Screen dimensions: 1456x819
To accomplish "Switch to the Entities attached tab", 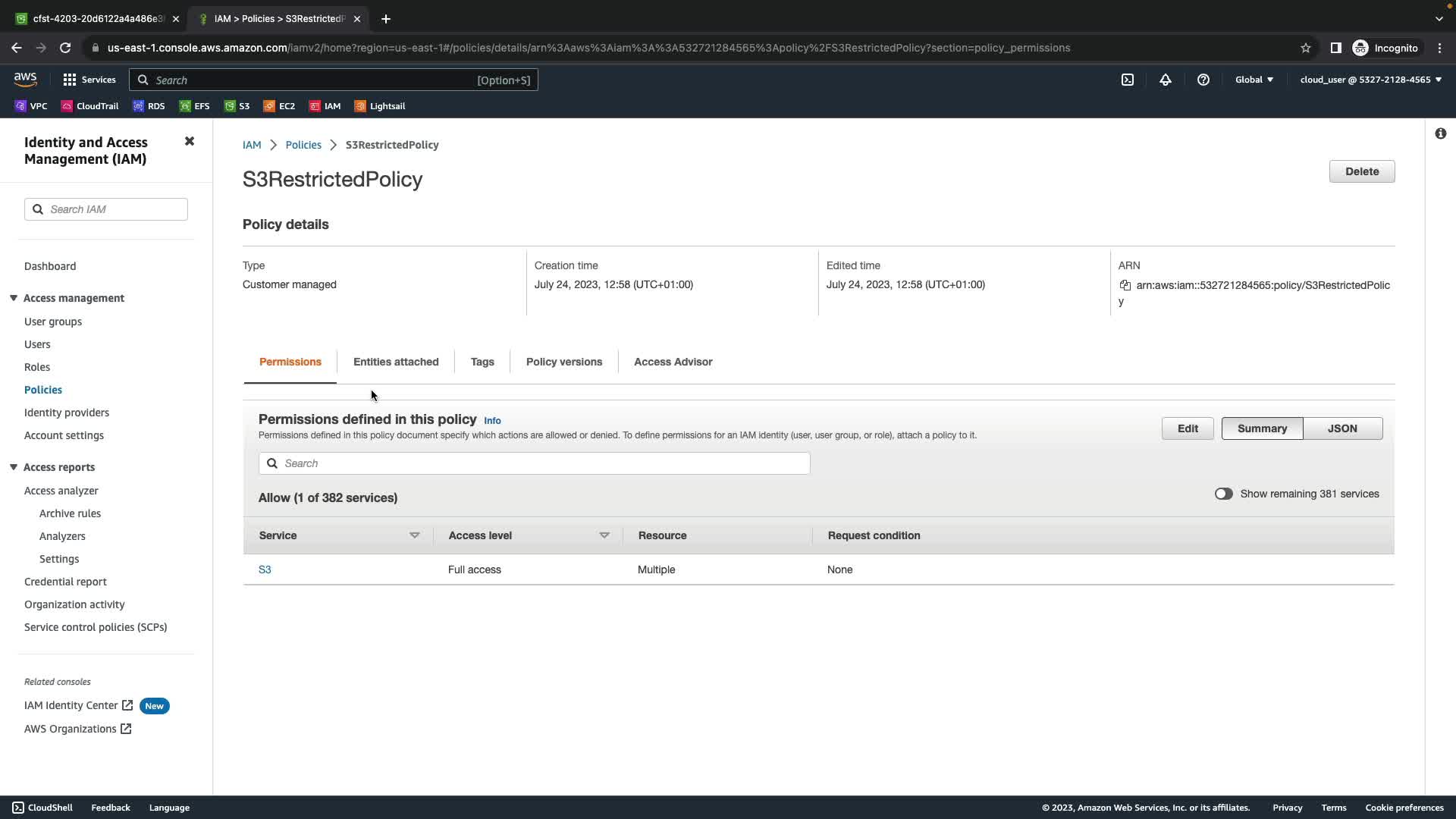I will [396, 362].
